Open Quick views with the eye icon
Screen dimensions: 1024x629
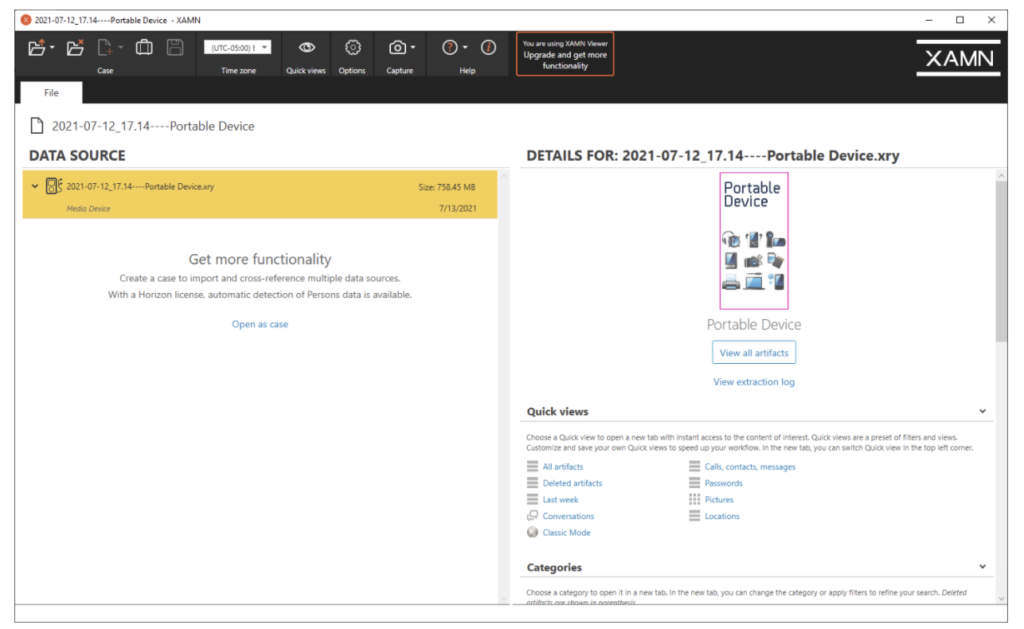click(x=306, y=48)
